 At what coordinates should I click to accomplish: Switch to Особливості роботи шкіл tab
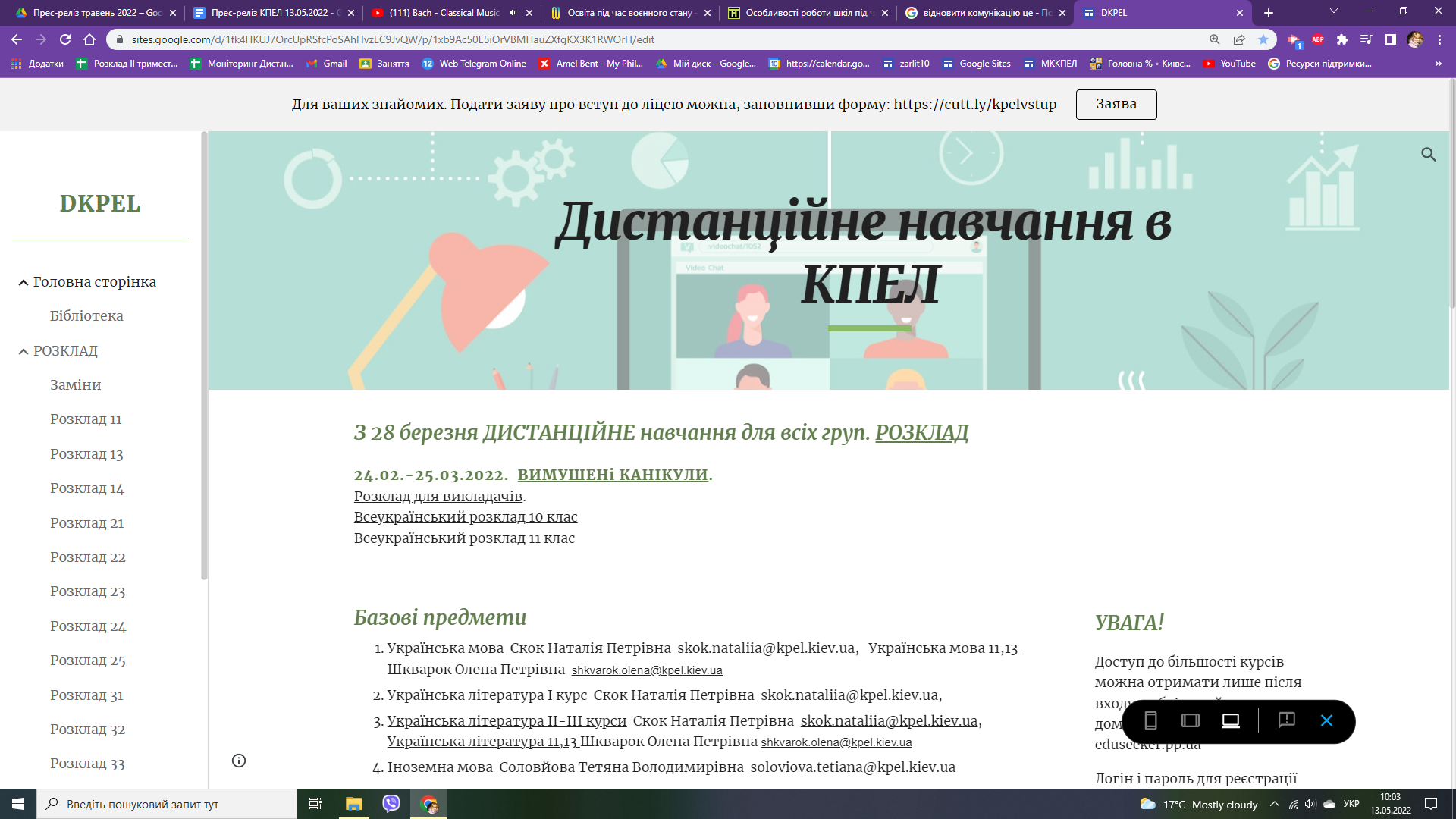[808, 13]
